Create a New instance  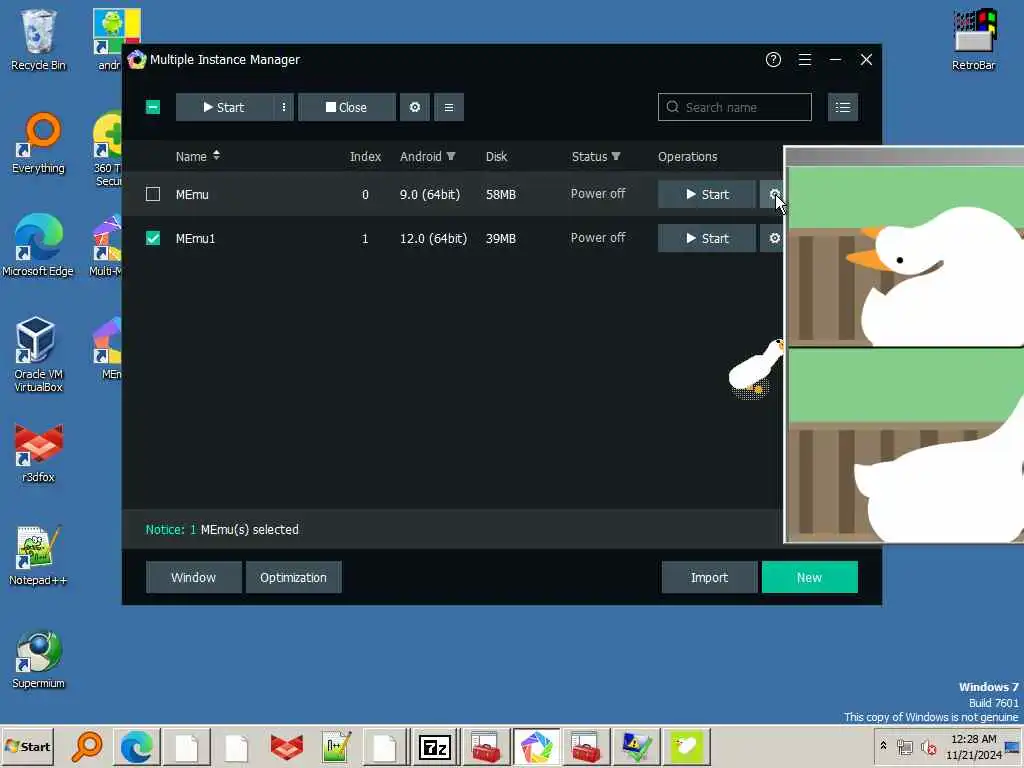[x=809, y=577]
